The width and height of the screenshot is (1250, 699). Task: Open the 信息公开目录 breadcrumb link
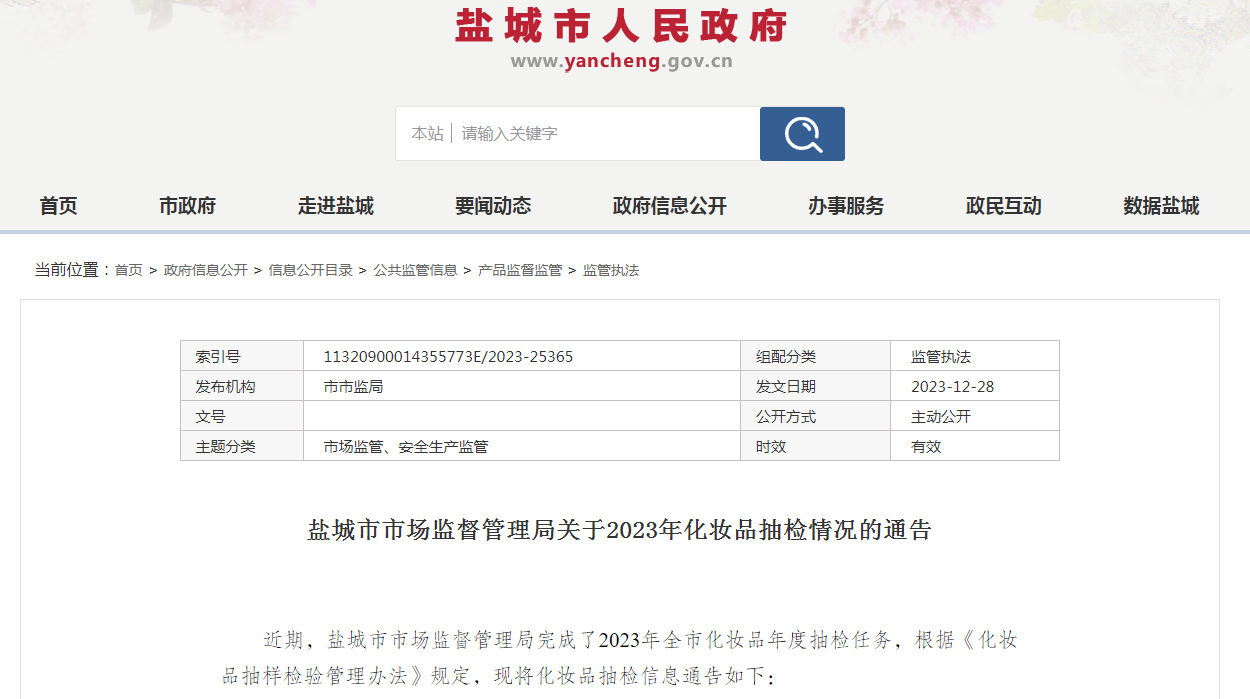tap(311, 270)
